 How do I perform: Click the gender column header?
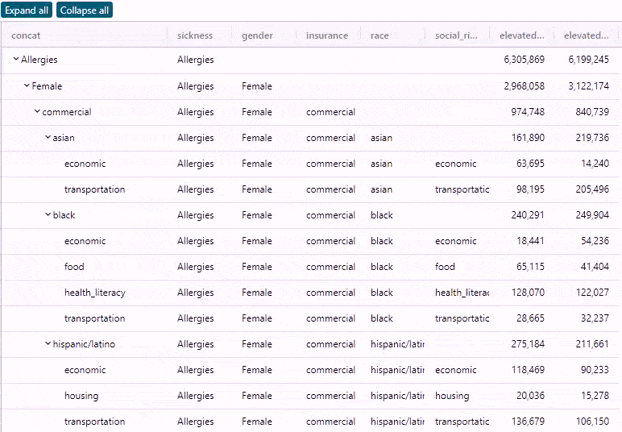[x=257, y=36]
